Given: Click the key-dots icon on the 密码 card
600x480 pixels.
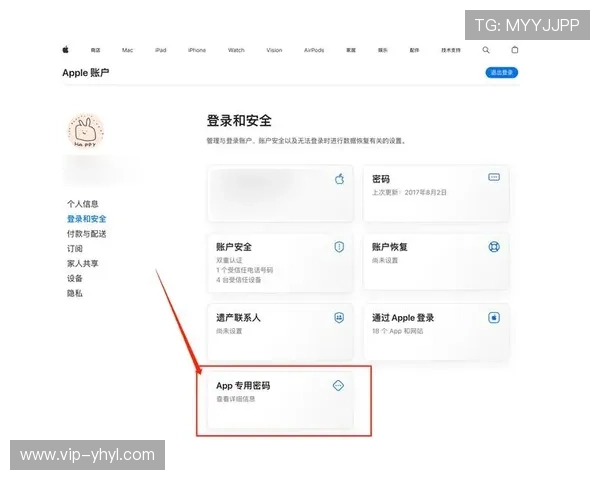Looking at the screenshot, I should pyautogui.click(x=494, y=177).
